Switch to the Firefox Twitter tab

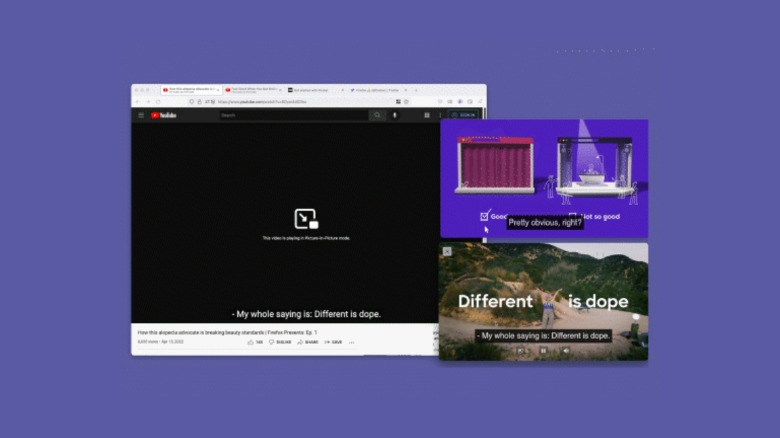coord(377,90)
